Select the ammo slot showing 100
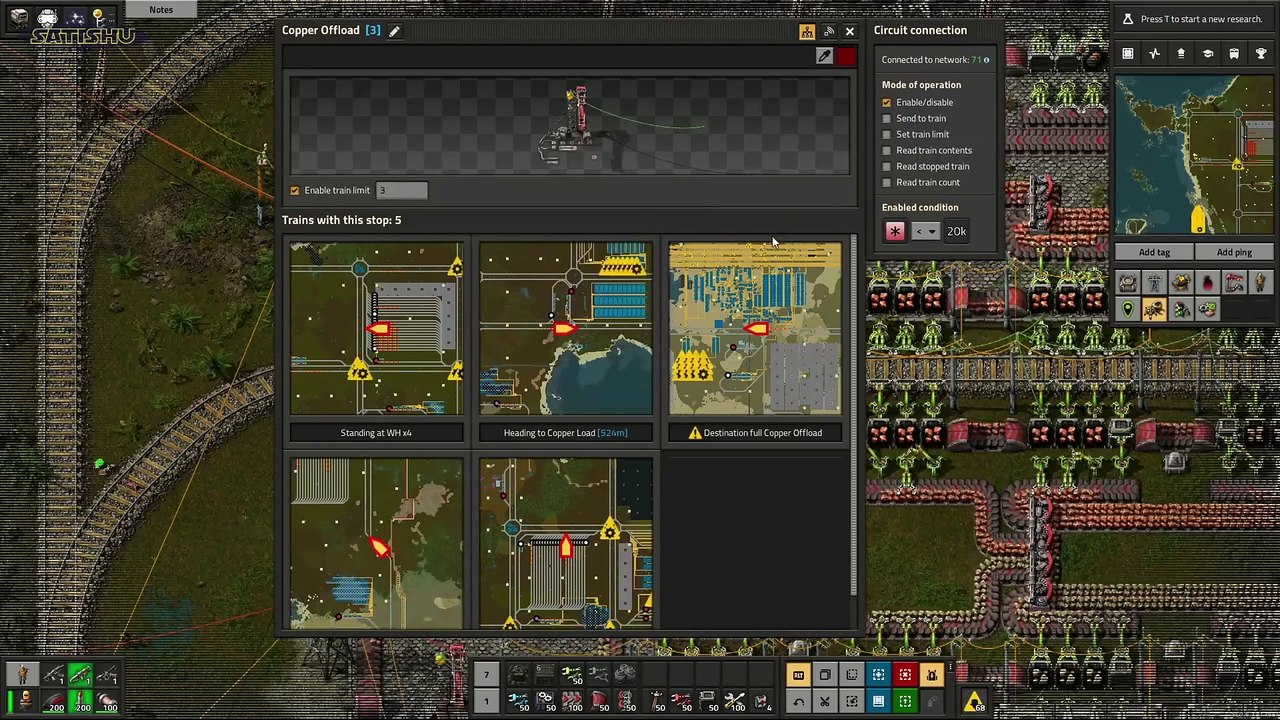The height and width of the screenshot is (720, 1280). (107, 701)
